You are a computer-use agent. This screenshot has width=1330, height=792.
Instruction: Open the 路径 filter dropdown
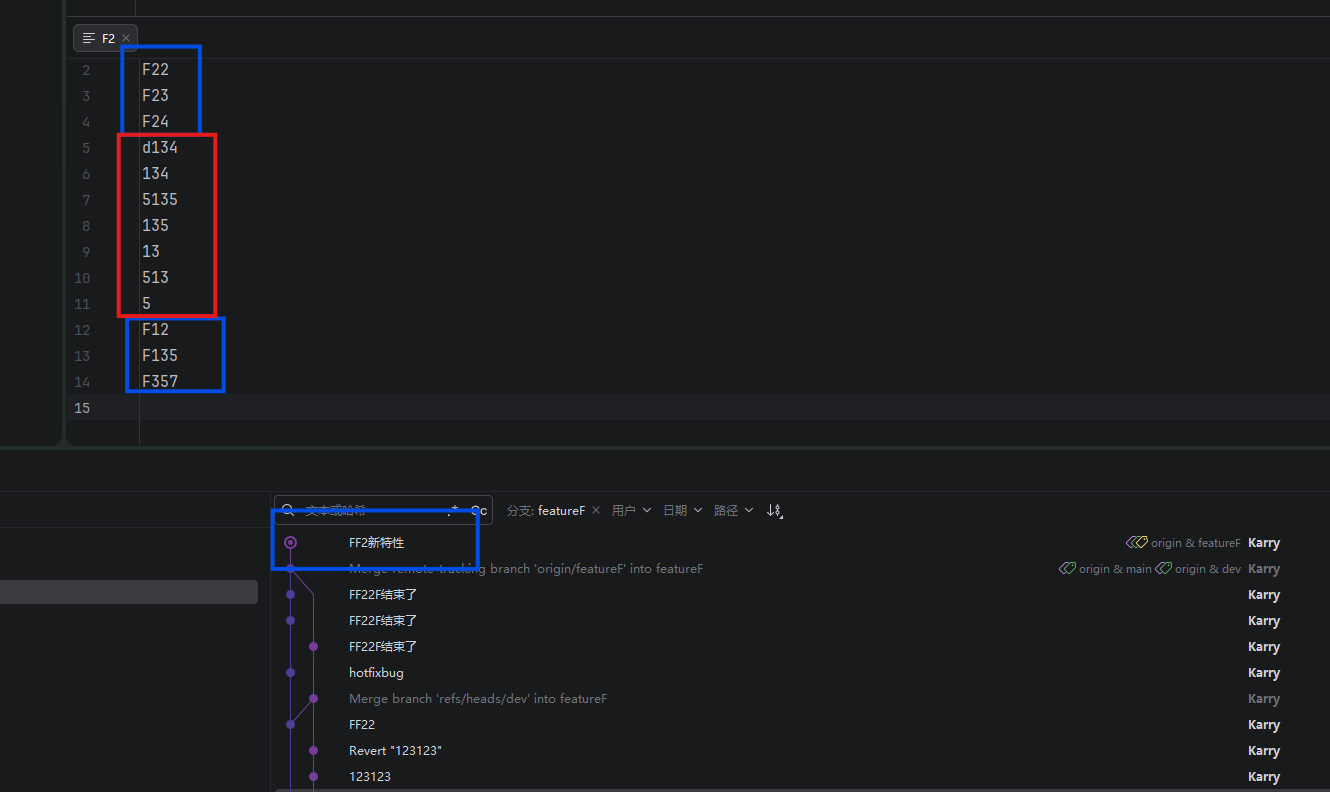click(x=734, y=510)
